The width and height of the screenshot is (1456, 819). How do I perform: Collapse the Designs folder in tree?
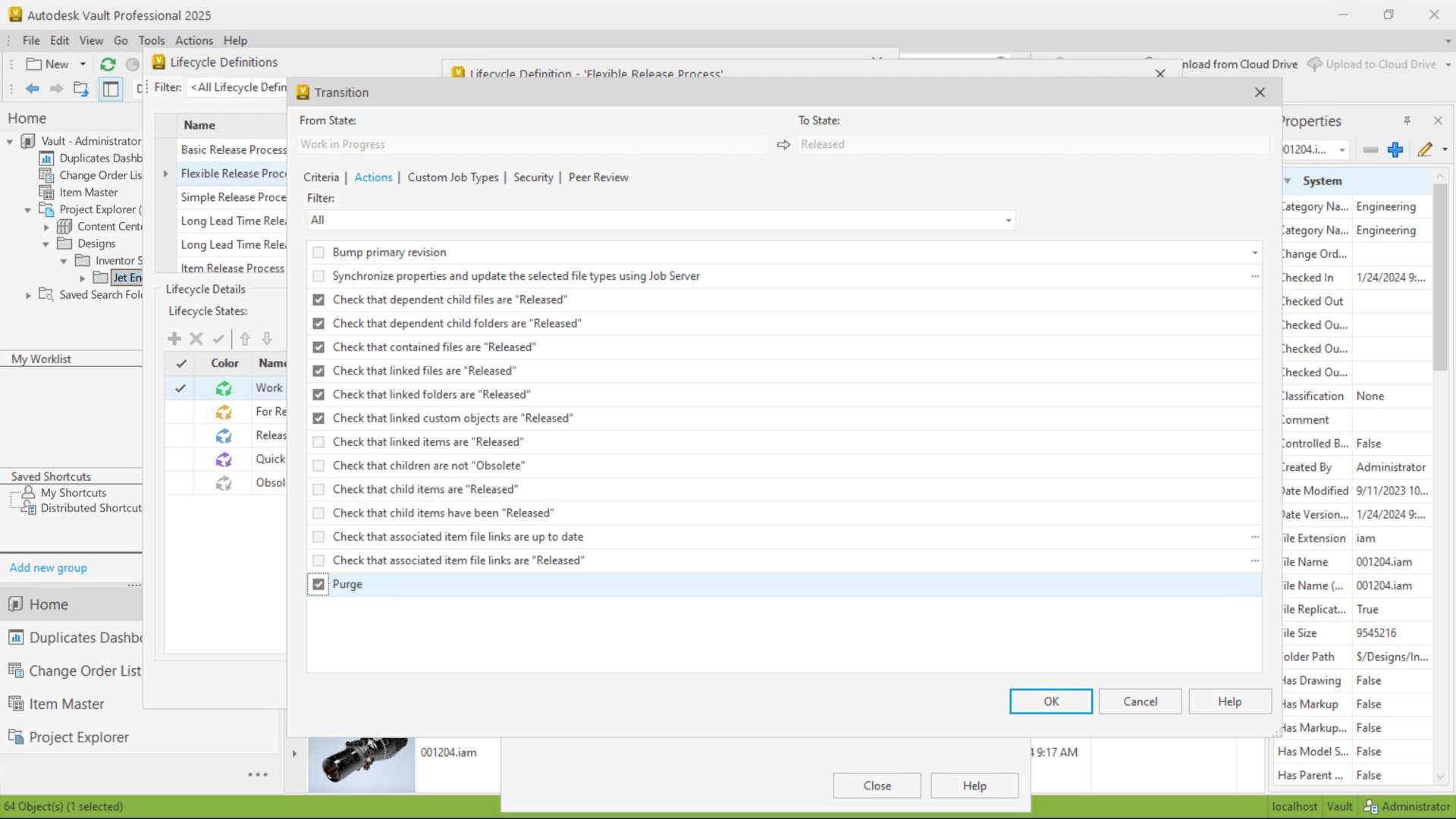(x=46, y=244)
